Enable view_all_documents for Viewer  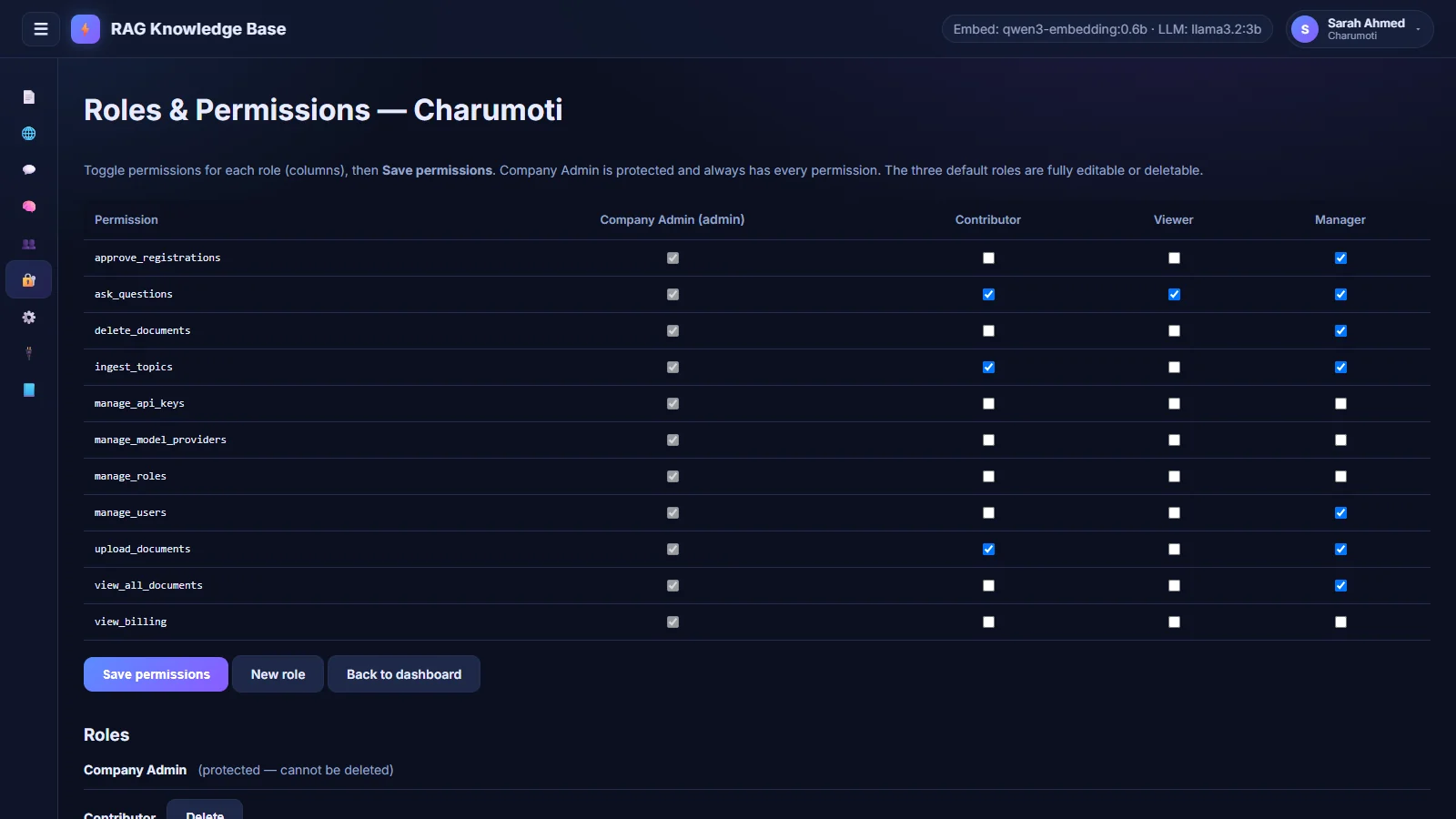(1174, 585)
